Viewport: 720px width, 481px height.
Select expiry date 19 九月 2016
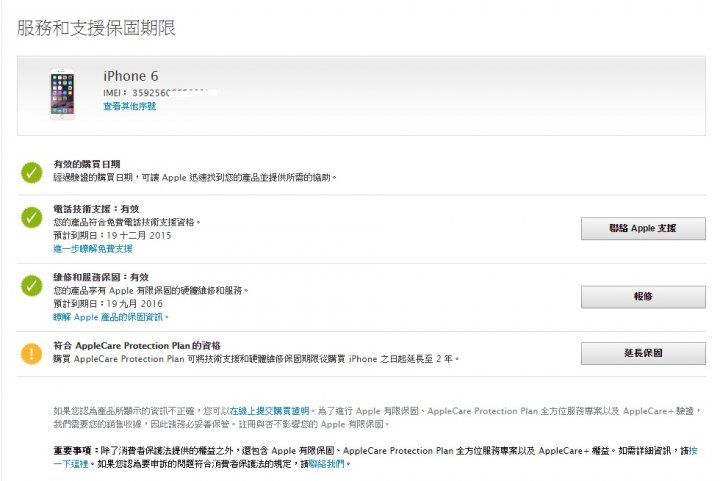point(135,304)
